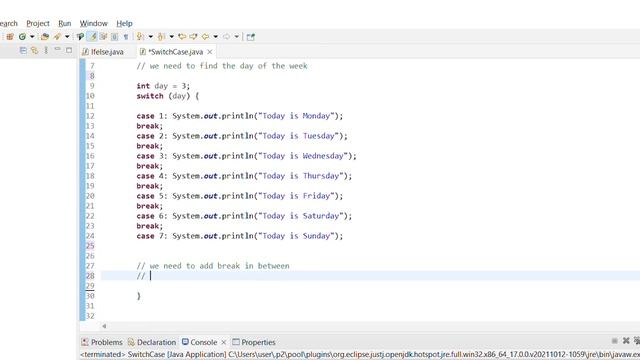This screenshot has height=360, width=640.
Task: Click the Search flashlight toolbar icon
Action: tap(58, 37)
